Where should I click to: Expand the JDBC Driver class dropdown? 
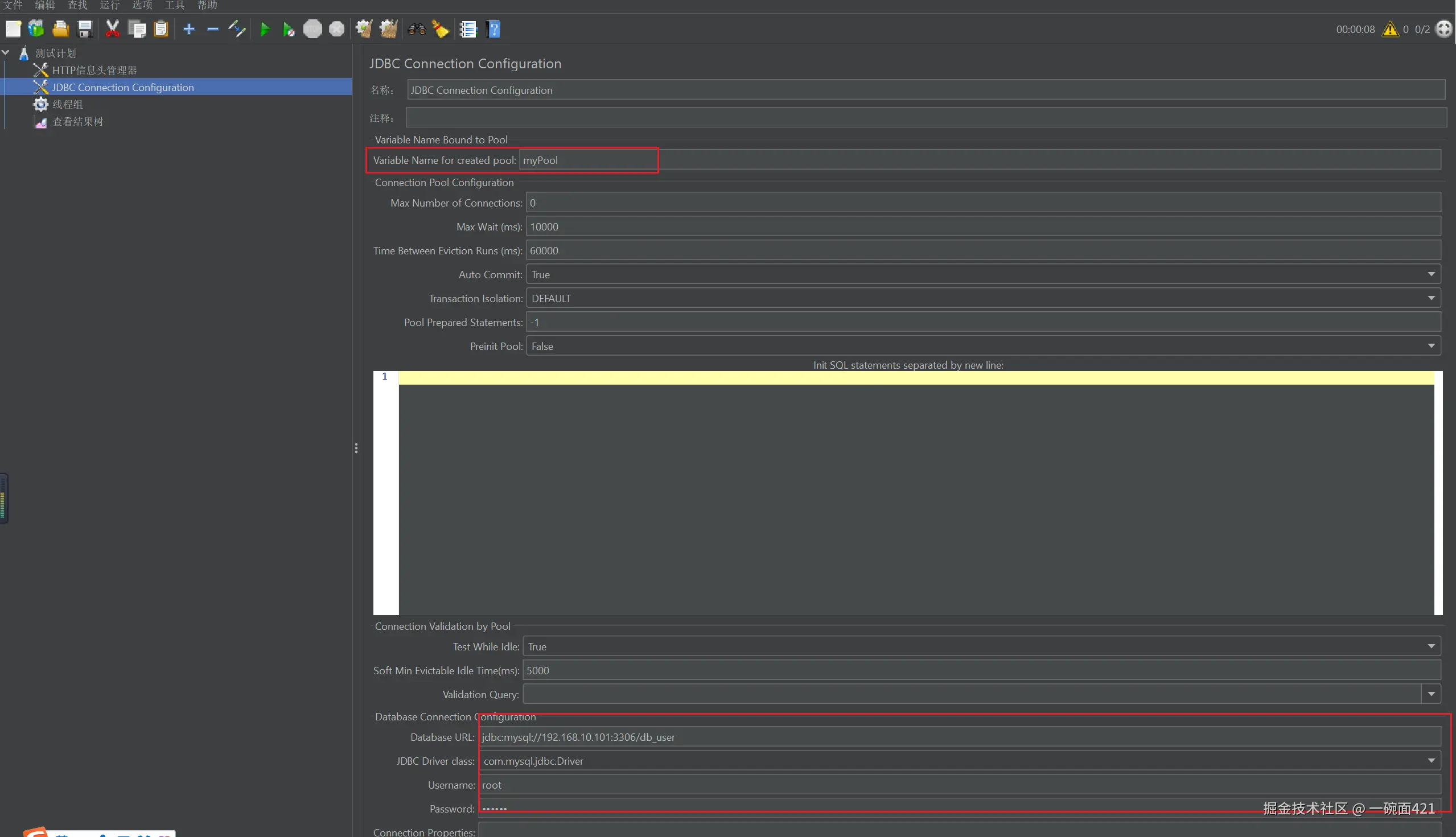(x=1431, y=761)
